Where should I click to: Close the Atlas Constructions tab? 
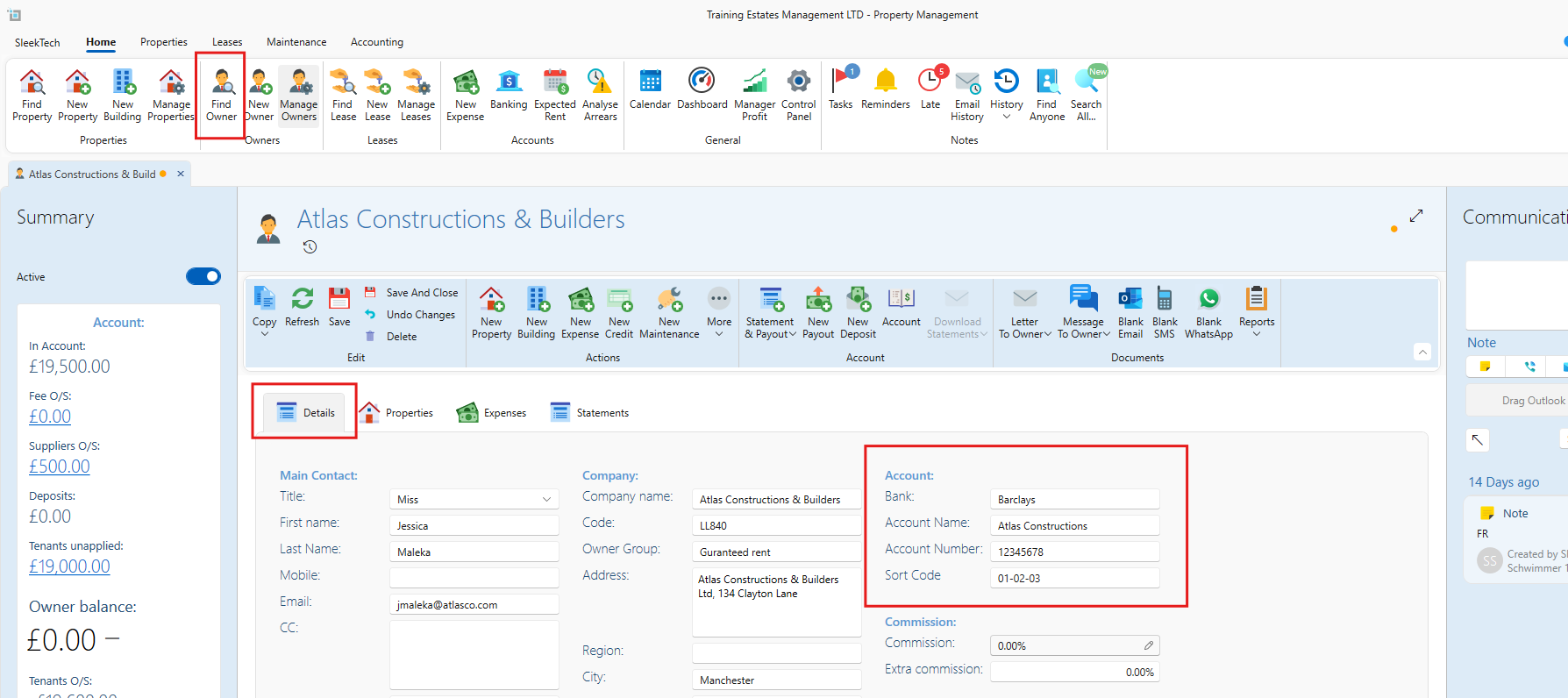(x=181, y=174)
